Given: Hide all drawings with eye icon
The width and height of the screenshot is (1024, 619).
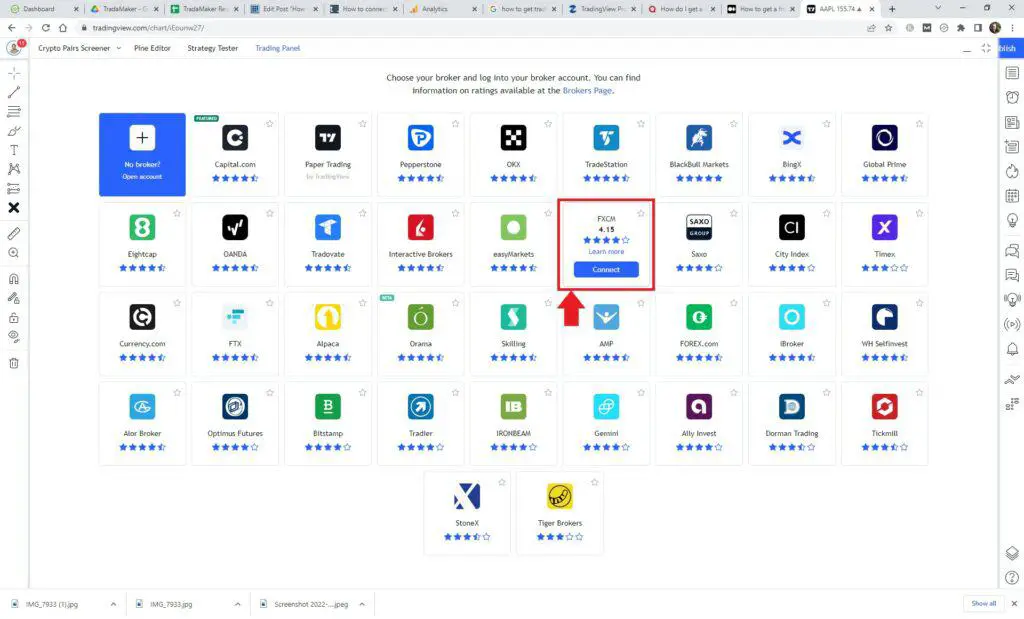Looking at the screenshot, I should (x=14, y=337).
